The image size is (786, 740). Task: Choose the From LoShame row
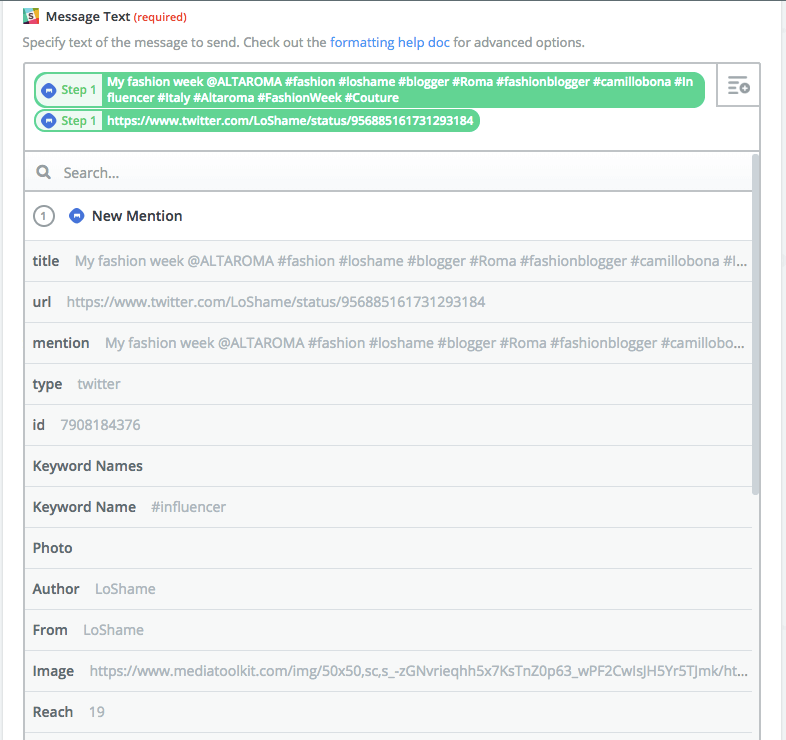388,630
